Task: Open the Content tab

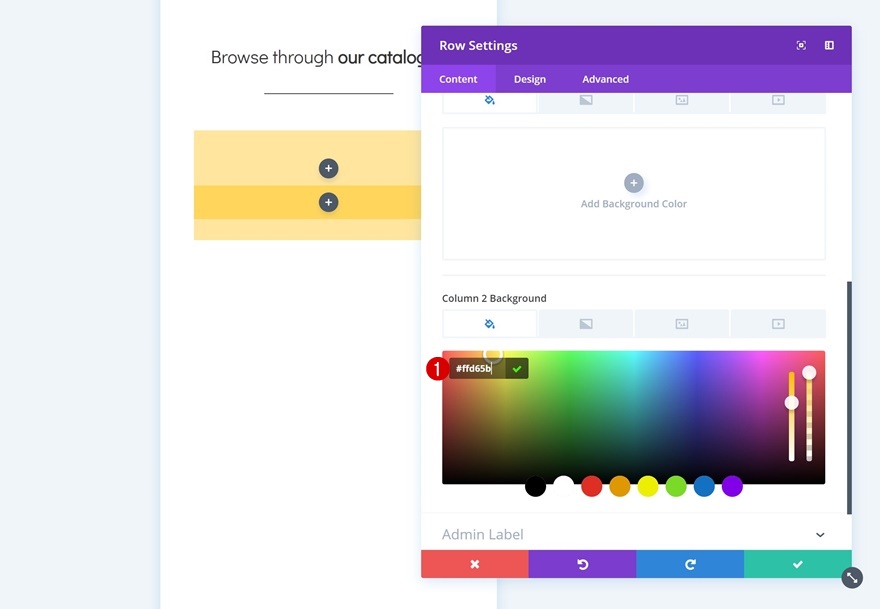Action: click(x=458, y=79)
